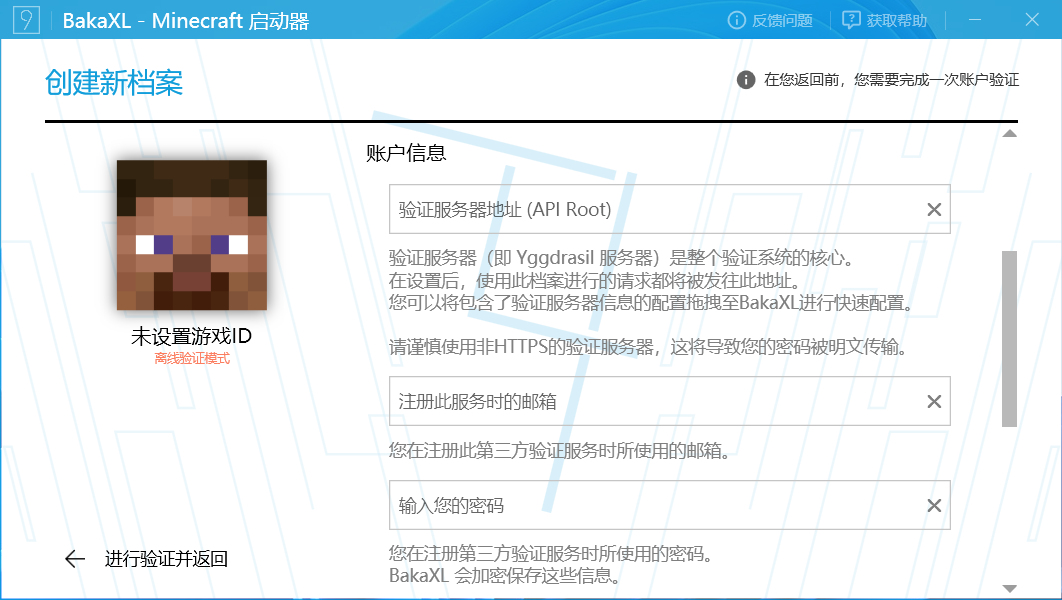Image resolution: width=1062 pixels, height=600 pixels.
Task: Click the left arrow back icon
Action: [x=75, y=559]
